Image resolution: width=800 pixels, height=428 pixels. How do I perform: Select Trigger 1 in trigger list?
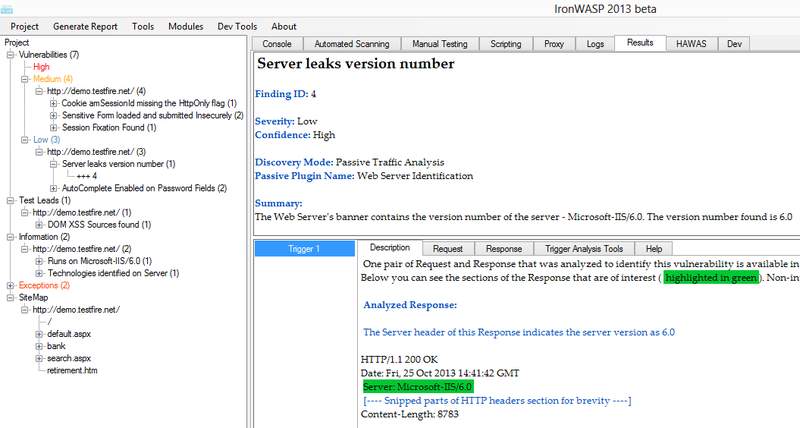(305, 249)
